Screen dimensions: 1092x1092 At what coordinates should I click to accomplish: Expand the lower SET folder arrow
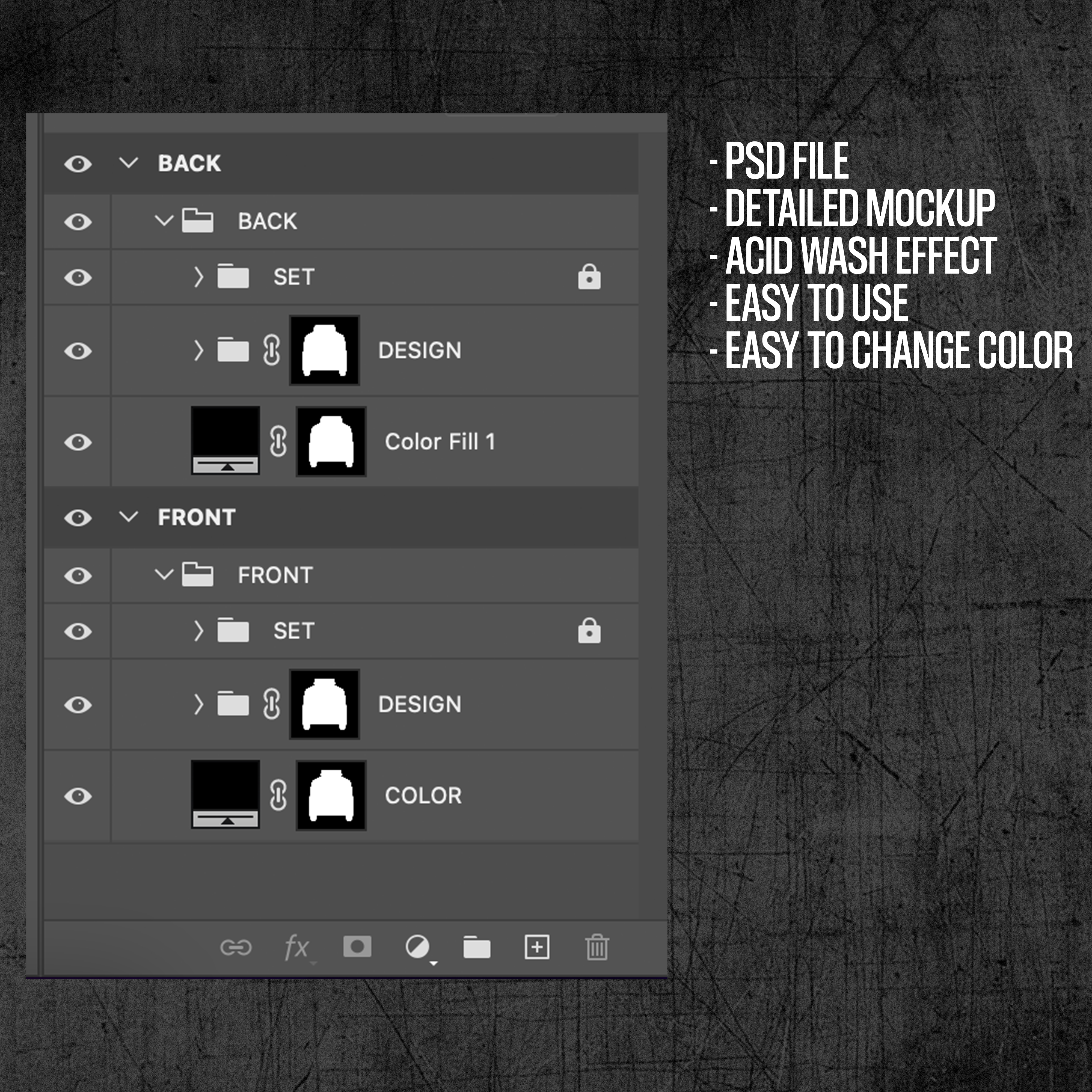point(198,631)
